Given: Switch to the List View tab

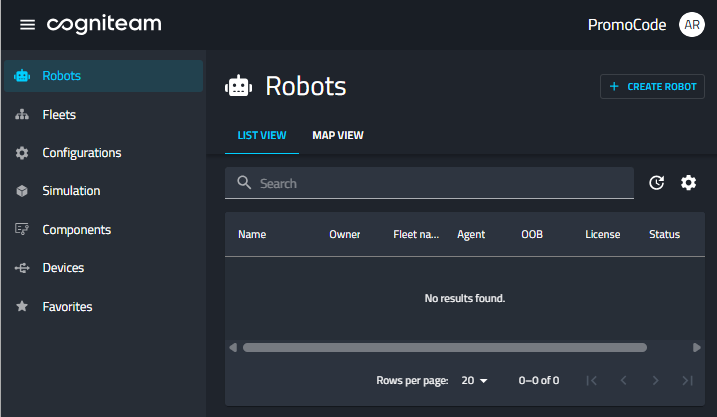Looking at the screenshot, I should tap(262, 135).
